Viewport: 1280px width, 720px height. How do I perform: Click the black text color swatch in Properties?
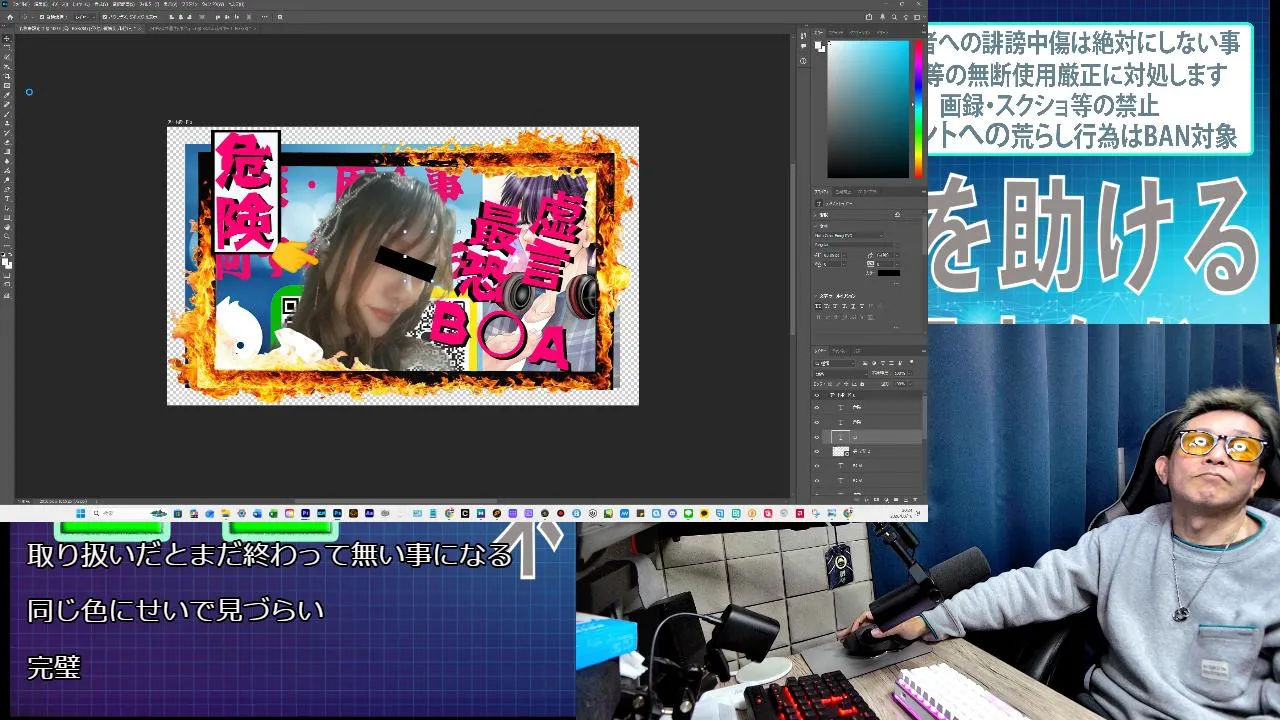[x=889, y=273]
